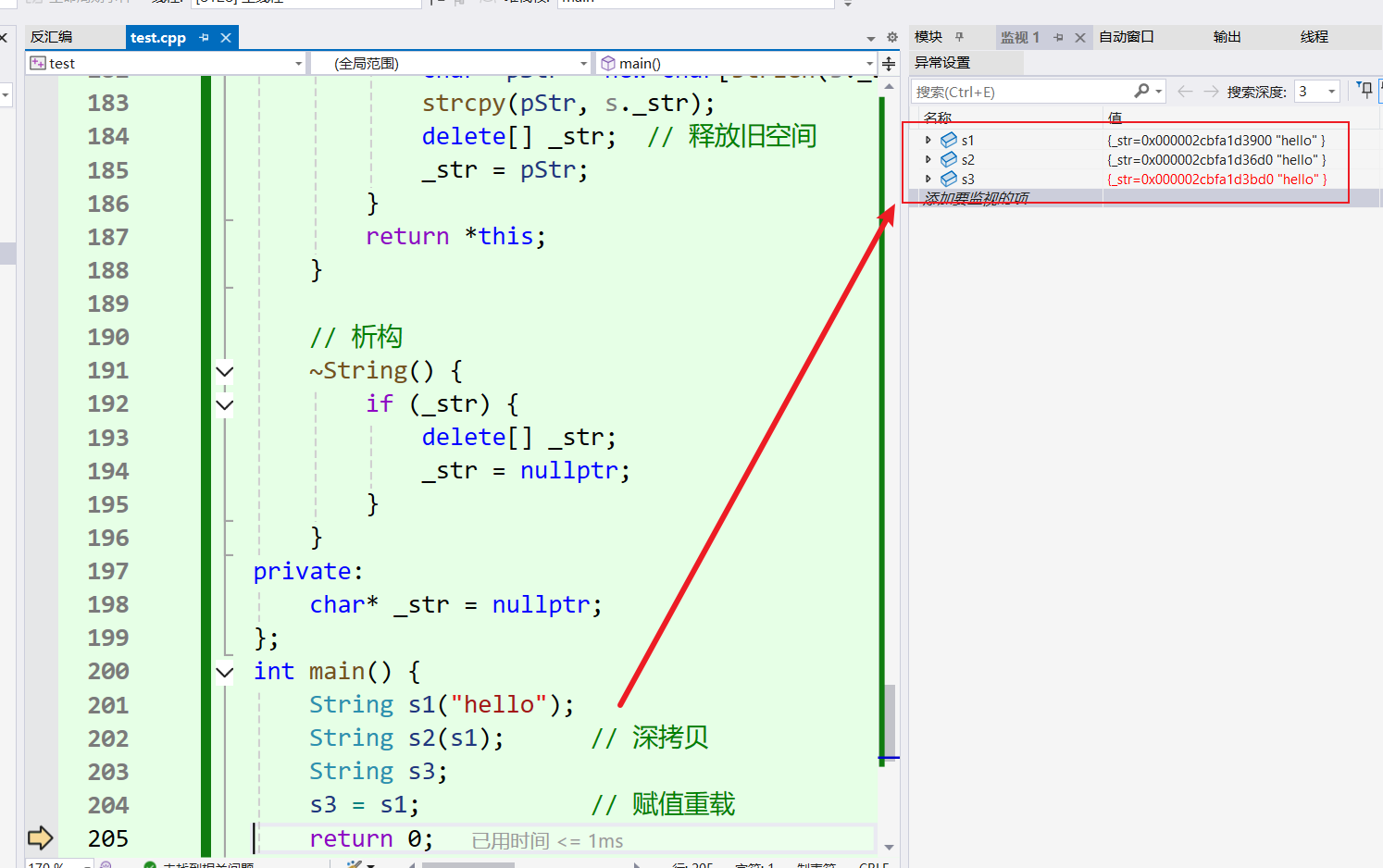Expand the s1 watch variable
This screenshot has width=1383, height=868.
(928, 141)
